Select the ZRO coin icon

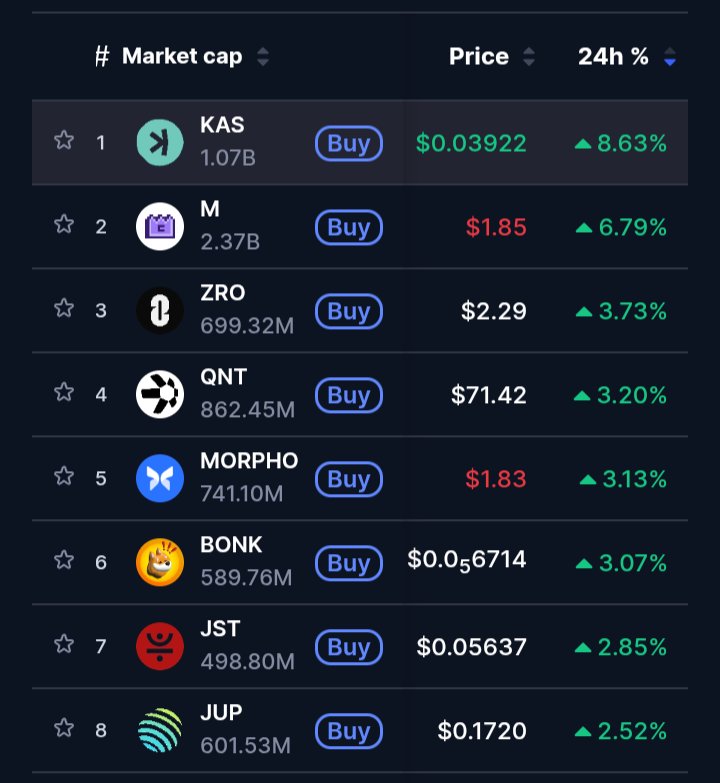pos(160,310)
